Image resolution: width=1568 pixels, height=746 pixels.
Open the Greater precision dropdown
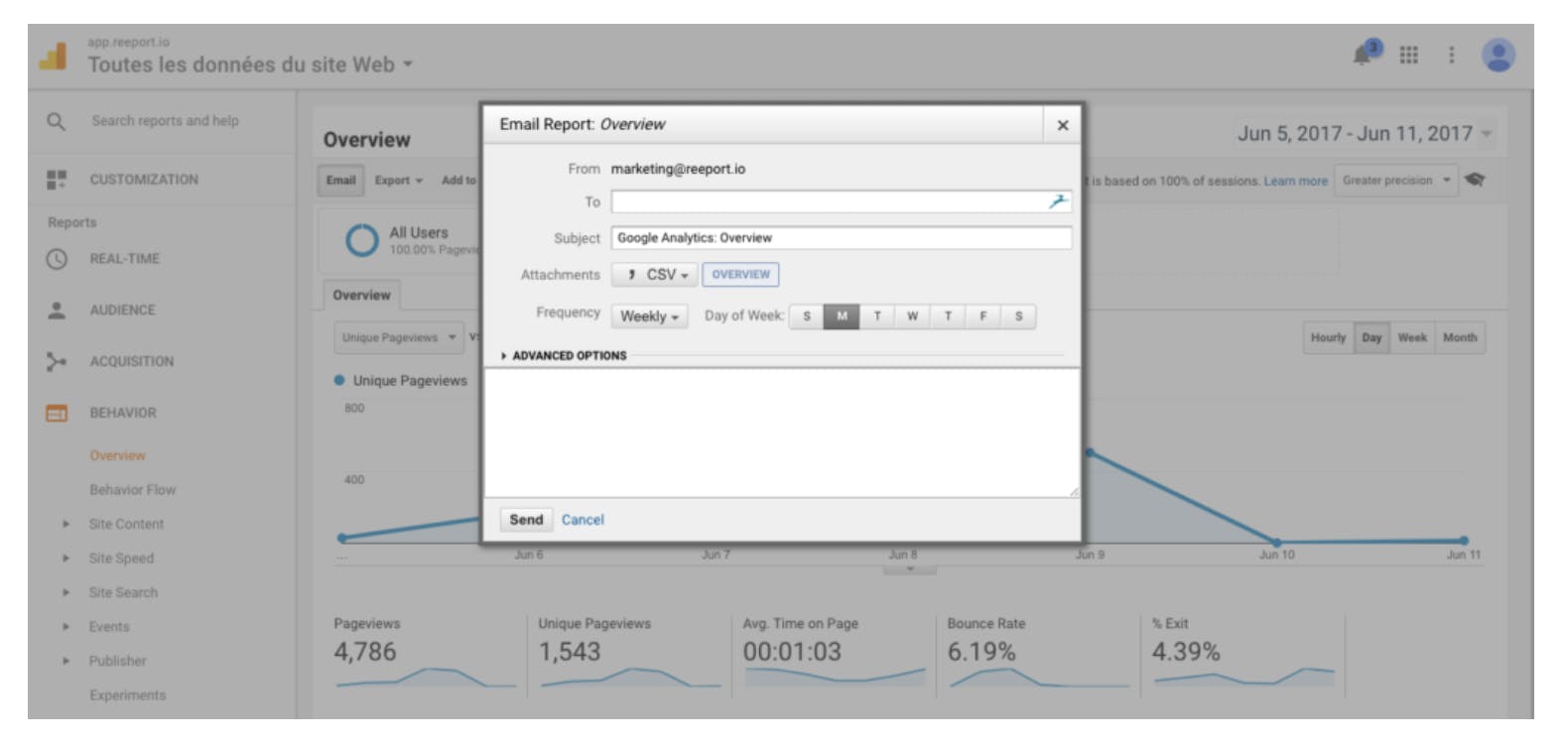1395,181
